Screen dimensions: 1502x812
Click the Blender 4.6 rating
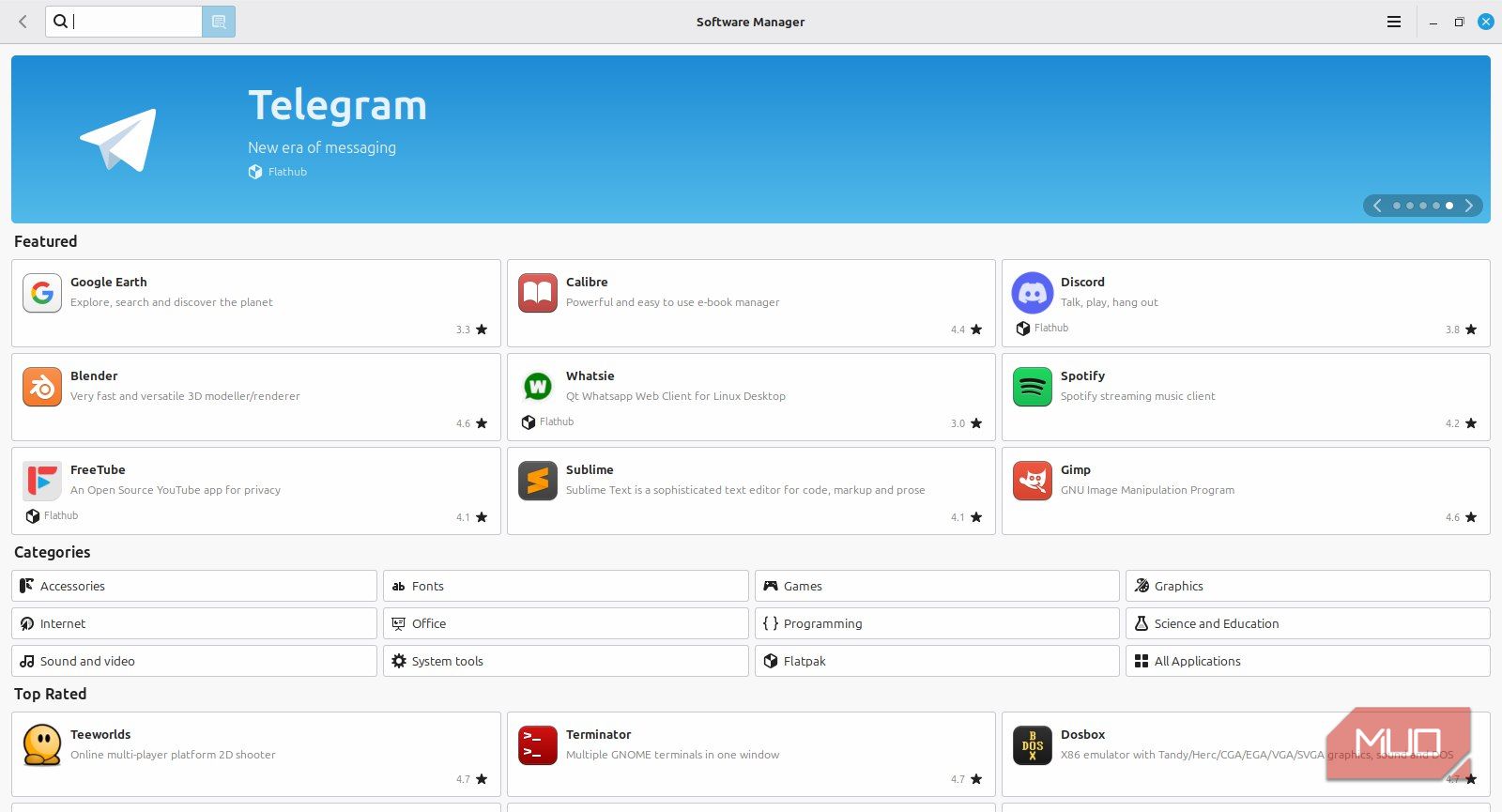click(471, 423)
